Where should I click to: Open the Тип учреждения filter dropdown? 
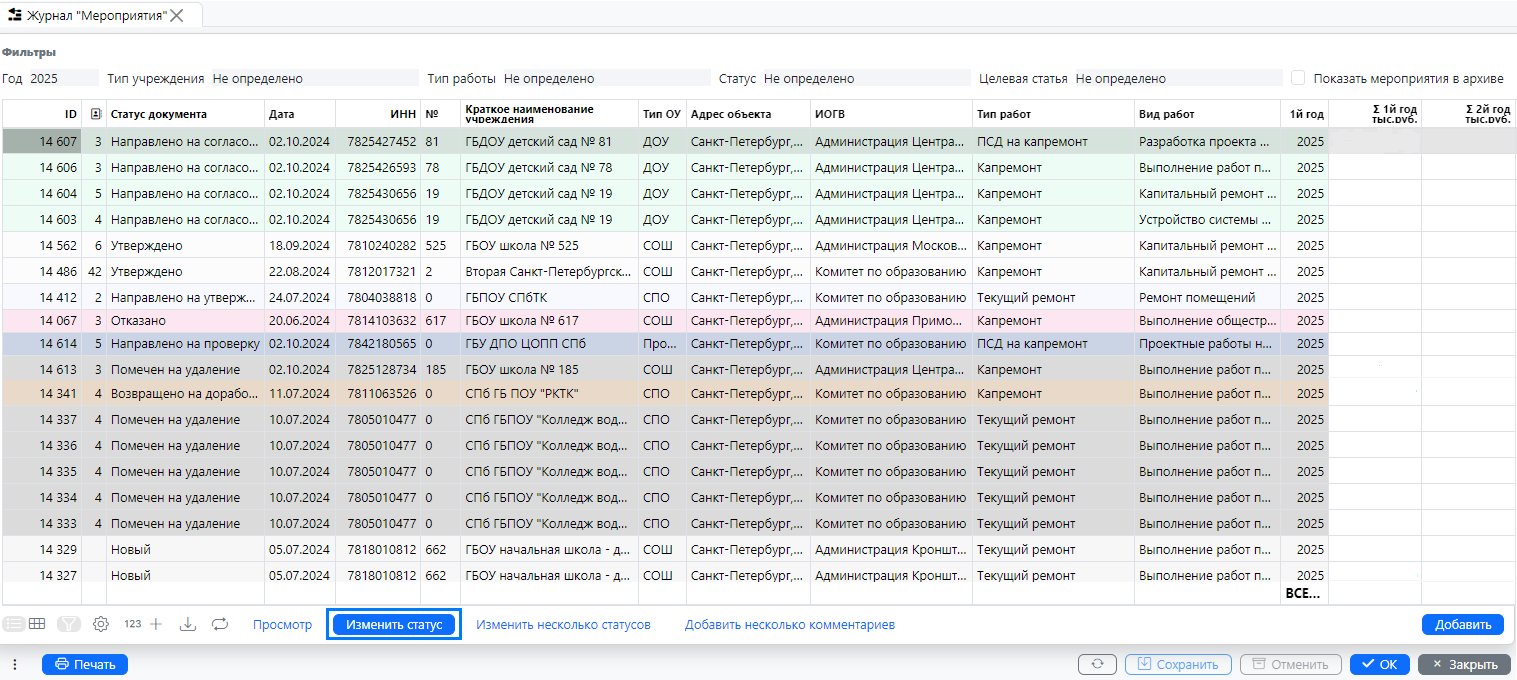pos(314,78)
